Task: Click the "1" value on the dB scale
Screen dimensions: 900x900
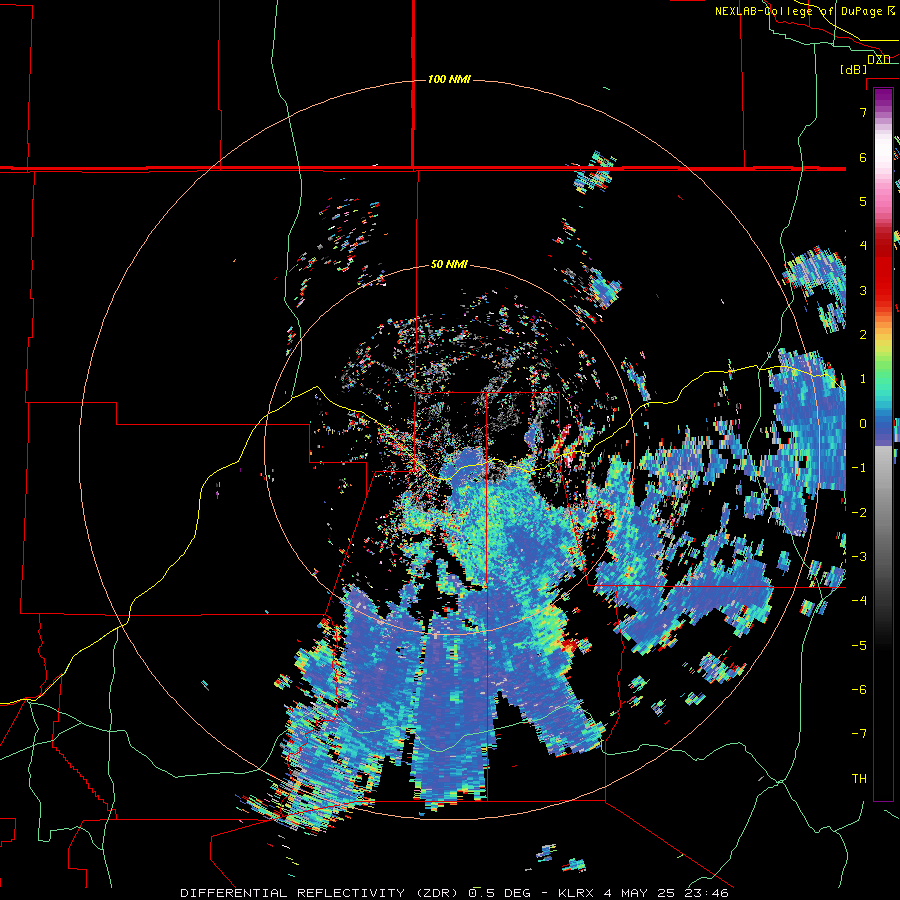Action: coord(863,379)
